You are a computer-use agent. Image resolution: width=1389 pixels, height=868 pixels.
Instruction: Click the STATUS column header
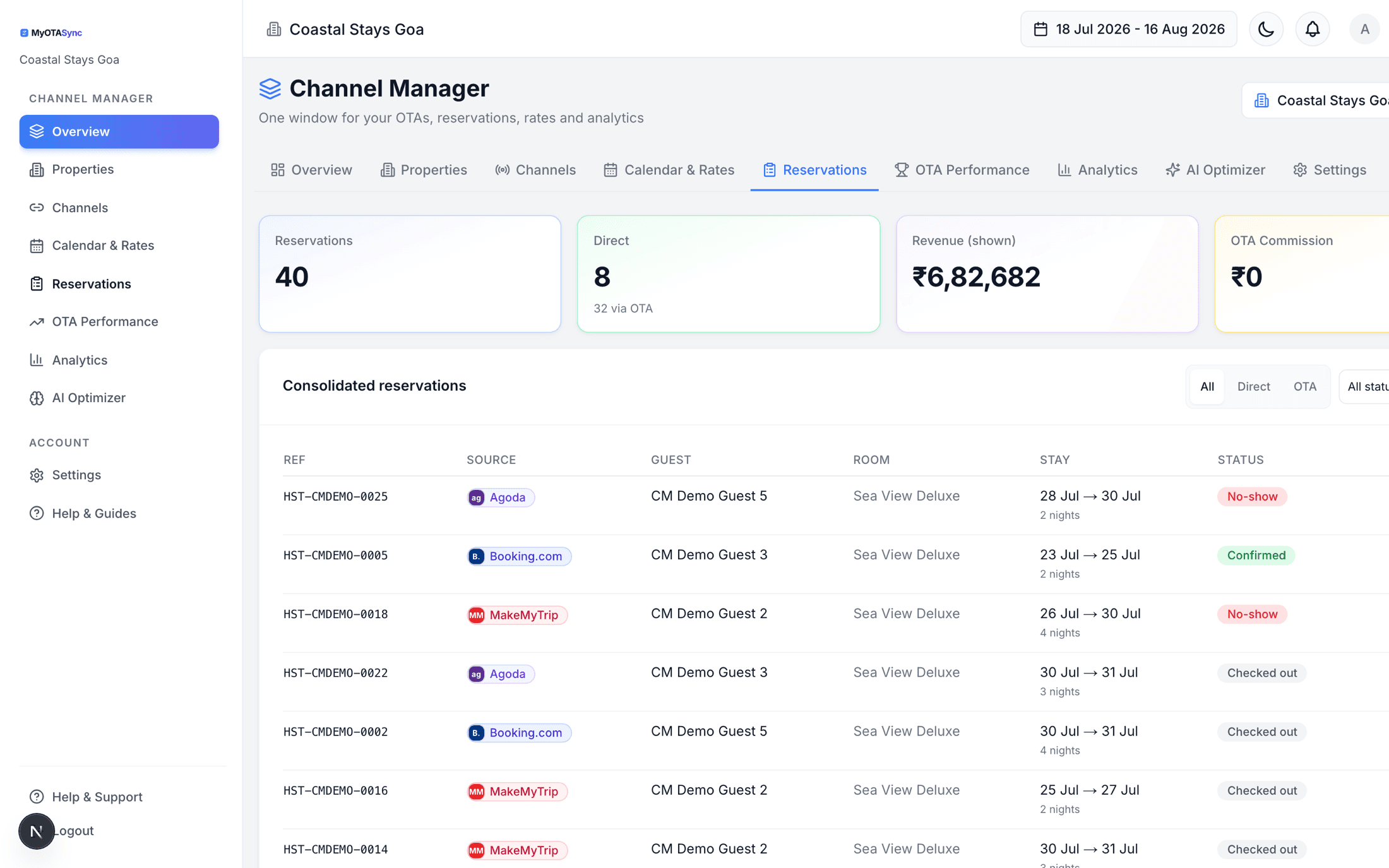1241,460
